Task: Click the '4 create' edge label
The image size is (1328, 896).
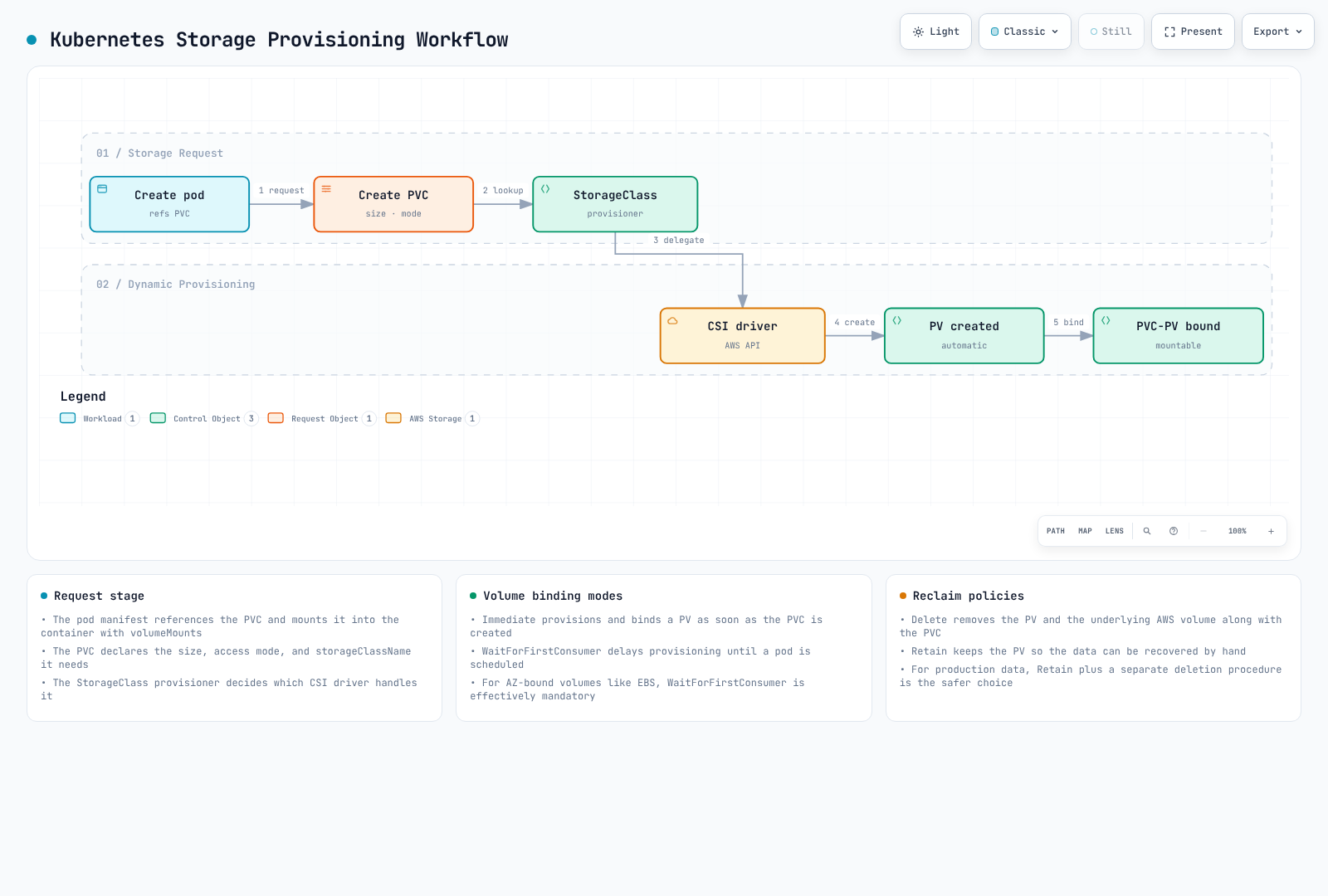Action: click(855, 323)
